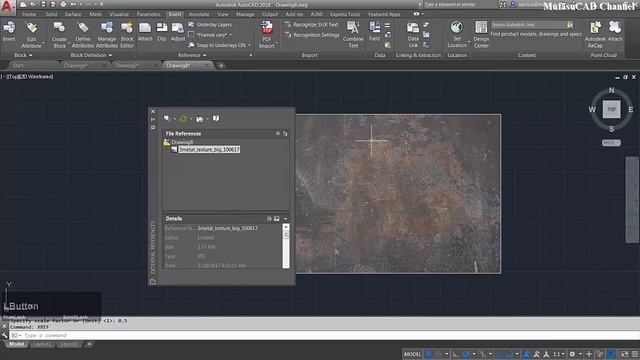640x360 pixels.
Task: Click the AutoCAD application menu logo
Action: point(7,7)
